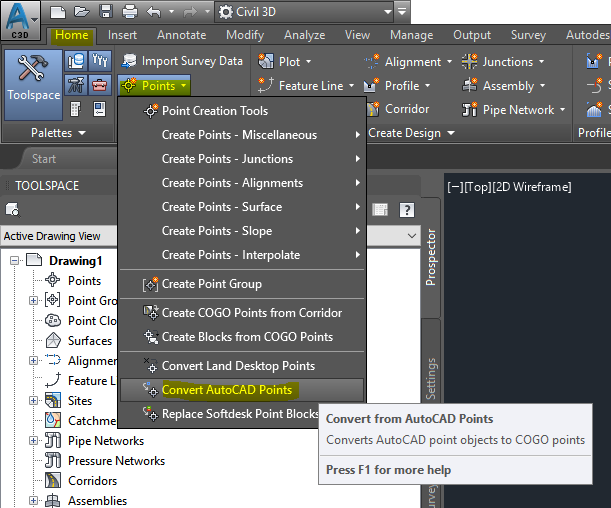Toggle the Prospector tab icon in Palettes panel
This screenshot has height=508, width=611.
coord(76,61)
